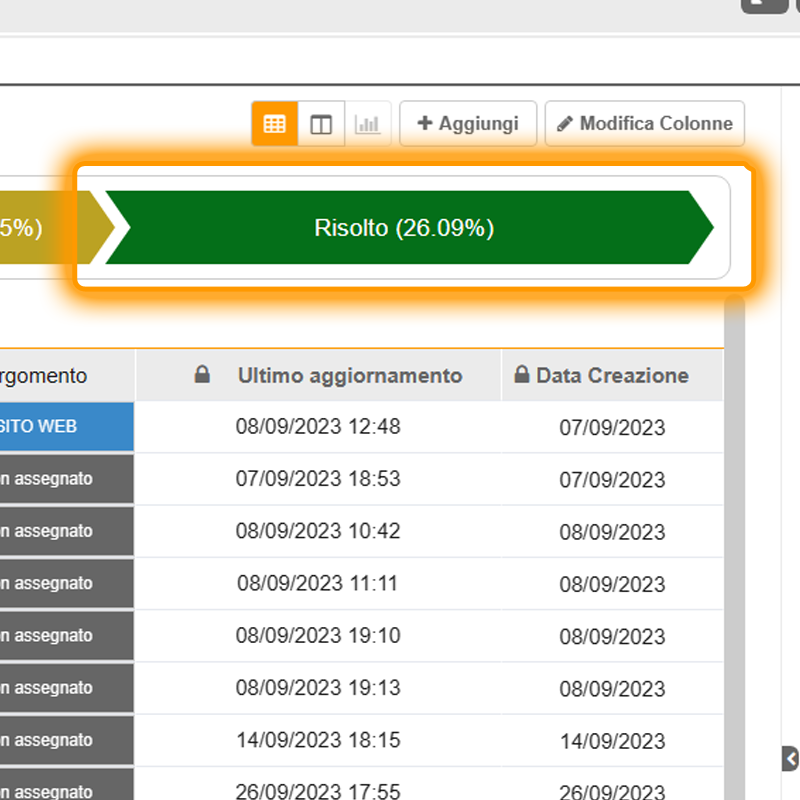The height and width of the screenshot is (800, 800).
Task: Click the 08/09/2023 11:11 cell
Action: pos(318,583)
